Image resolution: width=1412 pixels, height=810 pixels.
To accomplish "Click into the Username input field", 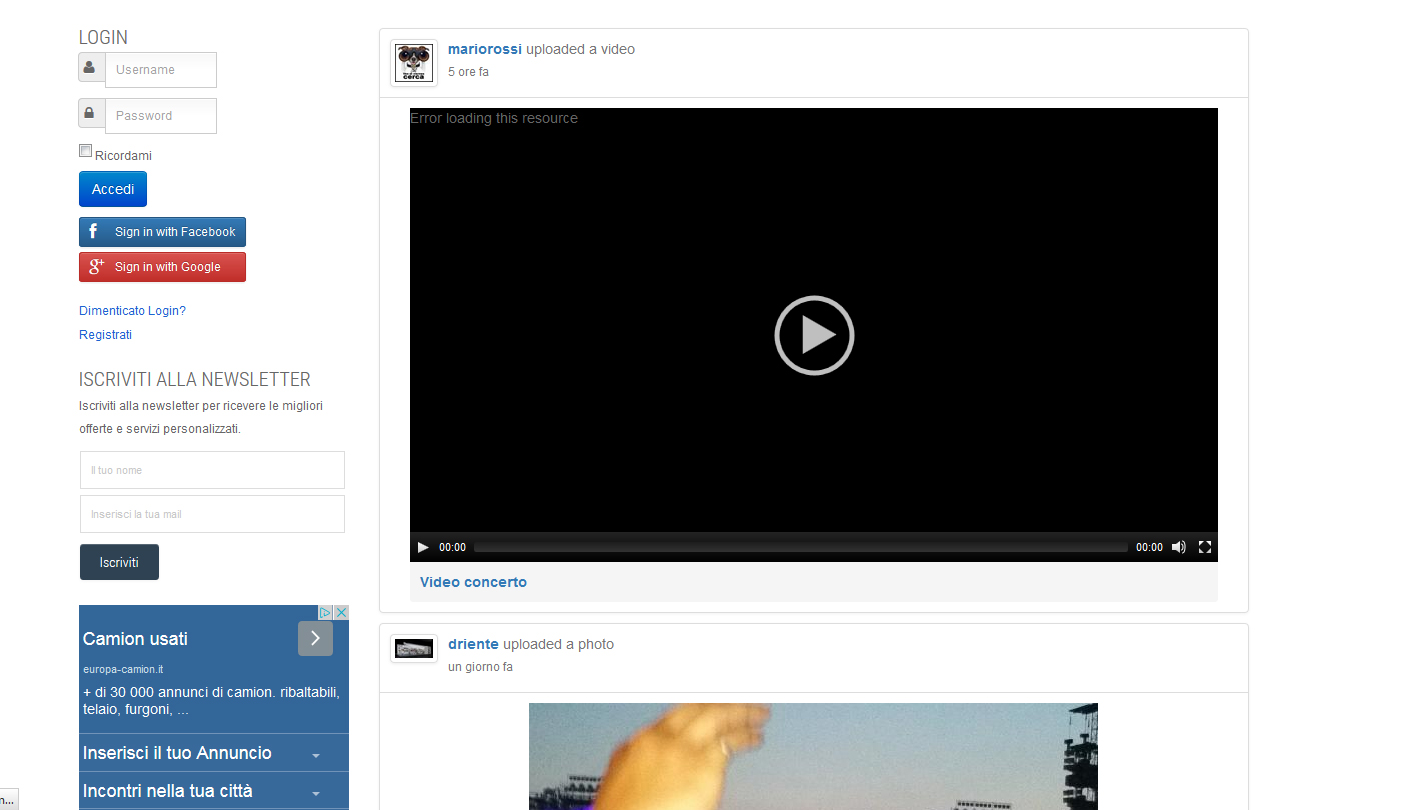I will [161, 70].
